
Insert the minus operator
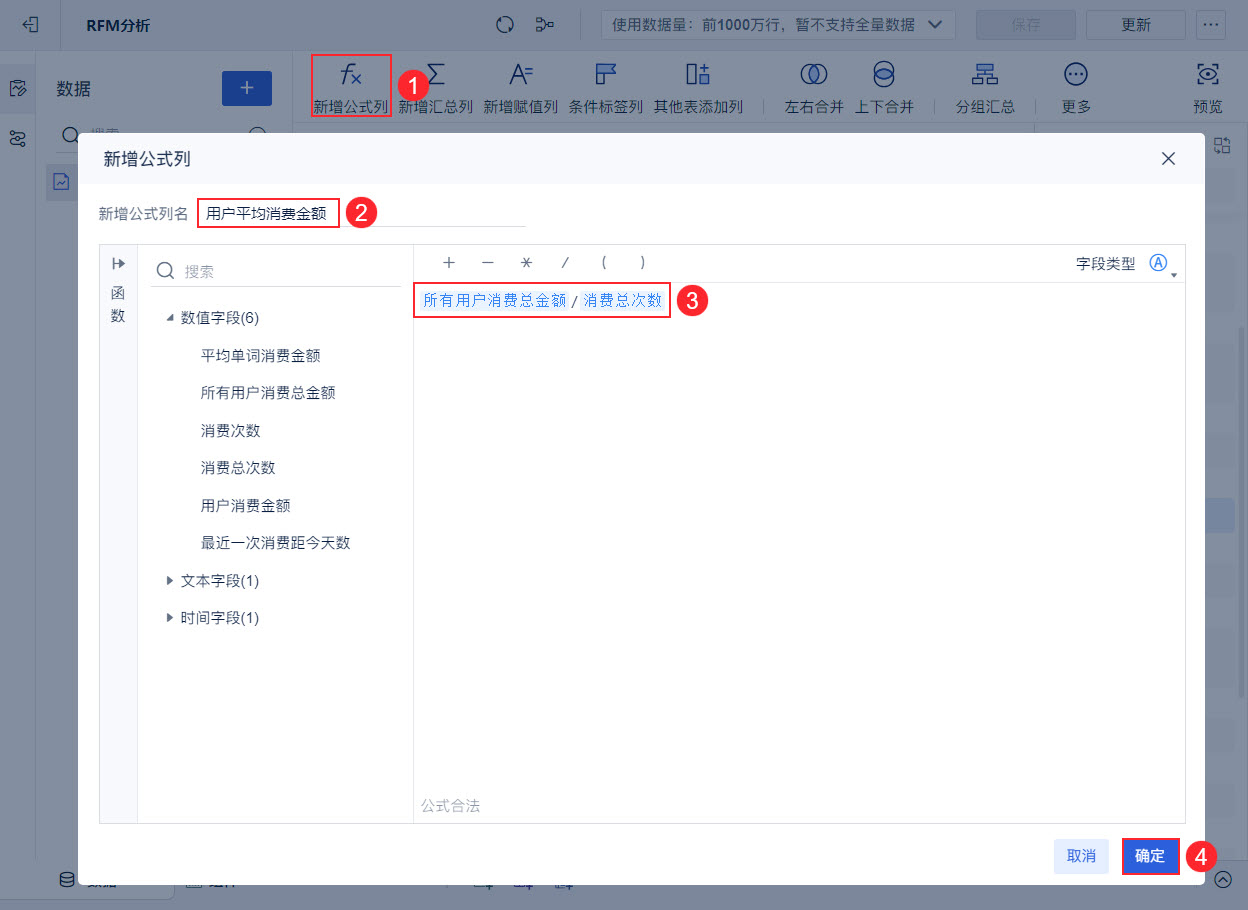[488, 263]
